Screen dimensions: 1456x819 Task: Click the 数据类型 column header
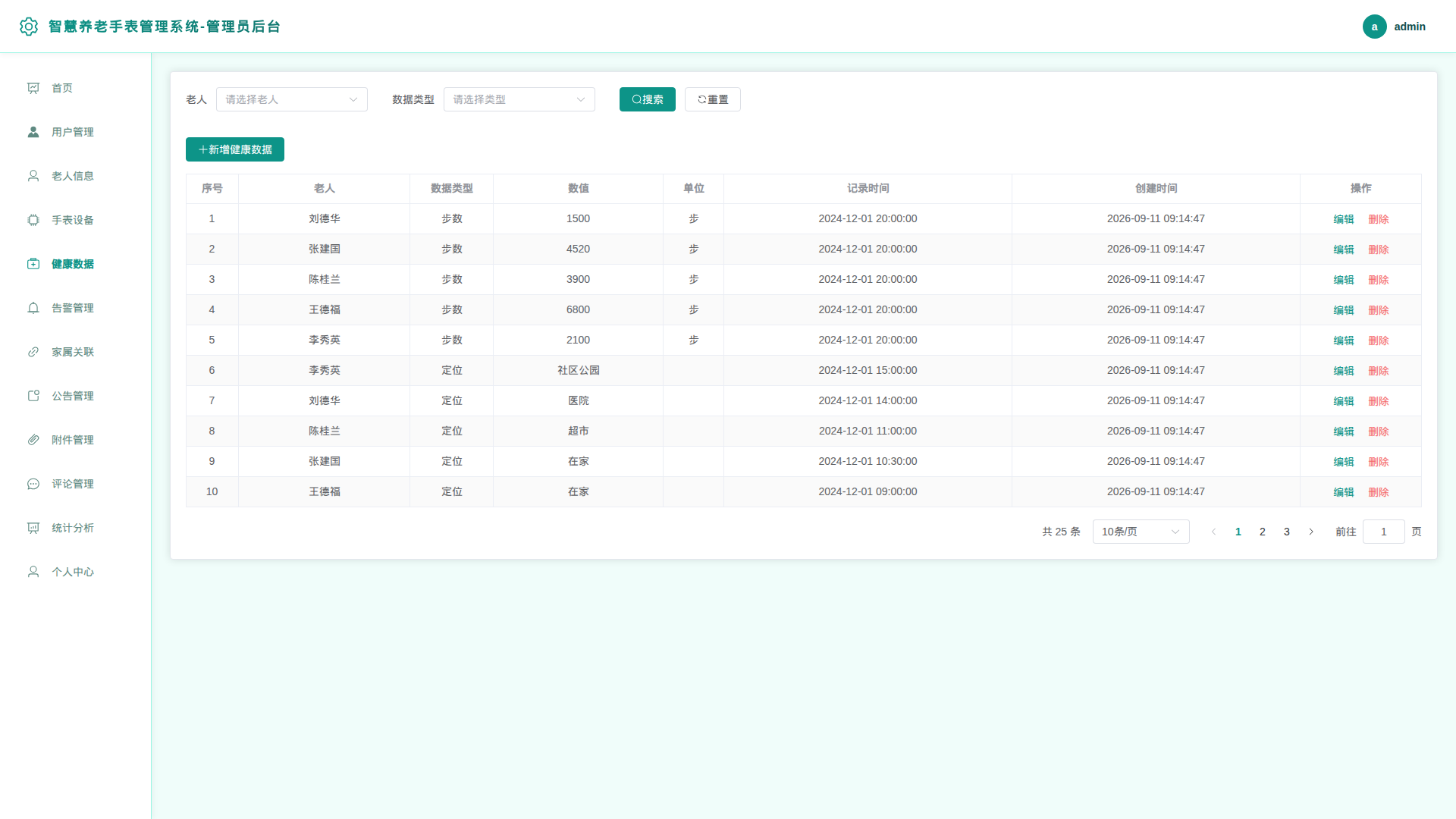[451, 188]
